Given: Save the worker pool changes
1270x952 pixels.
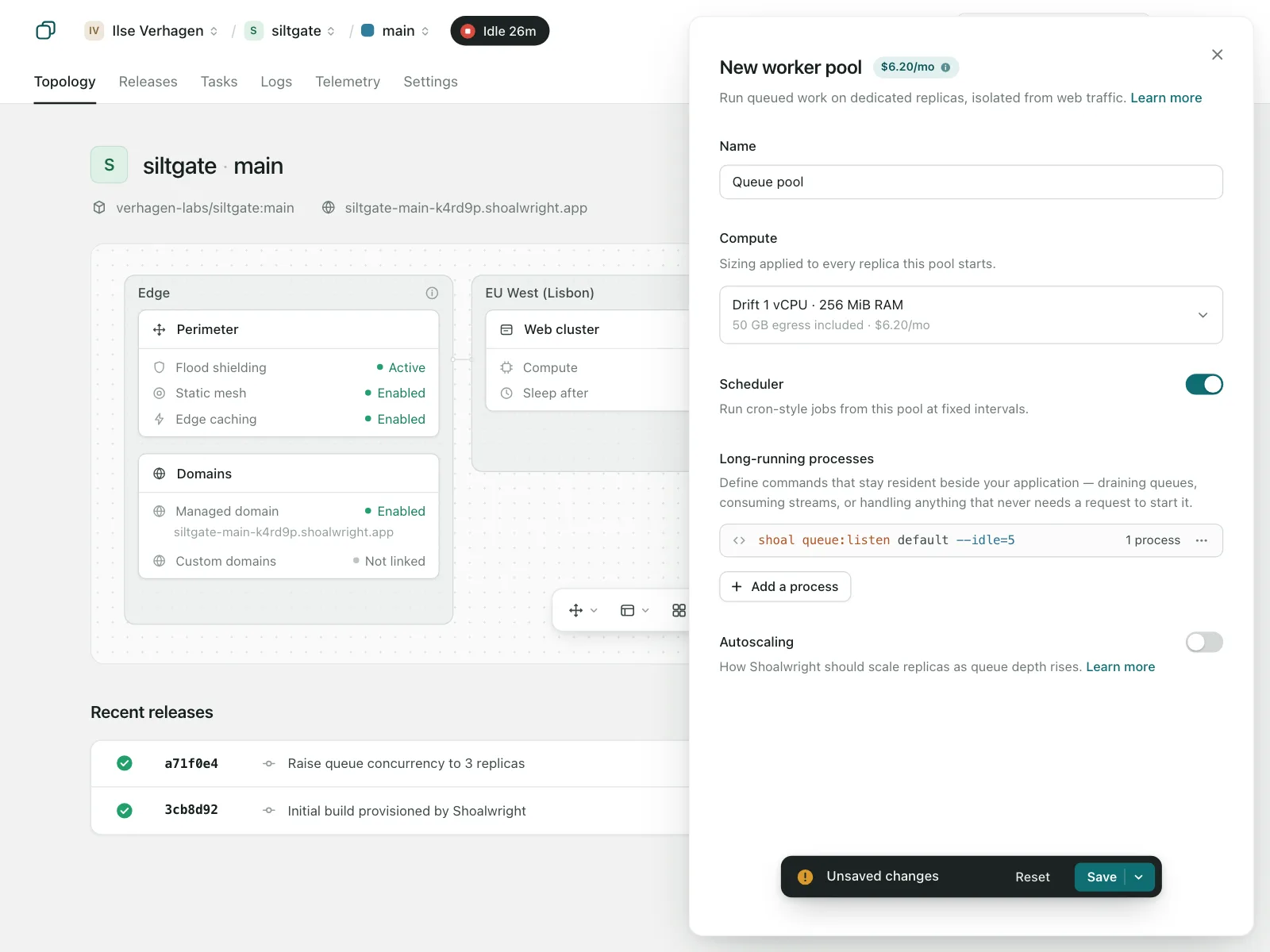Looking at the screenshot, I should [x=1101, y=877].
